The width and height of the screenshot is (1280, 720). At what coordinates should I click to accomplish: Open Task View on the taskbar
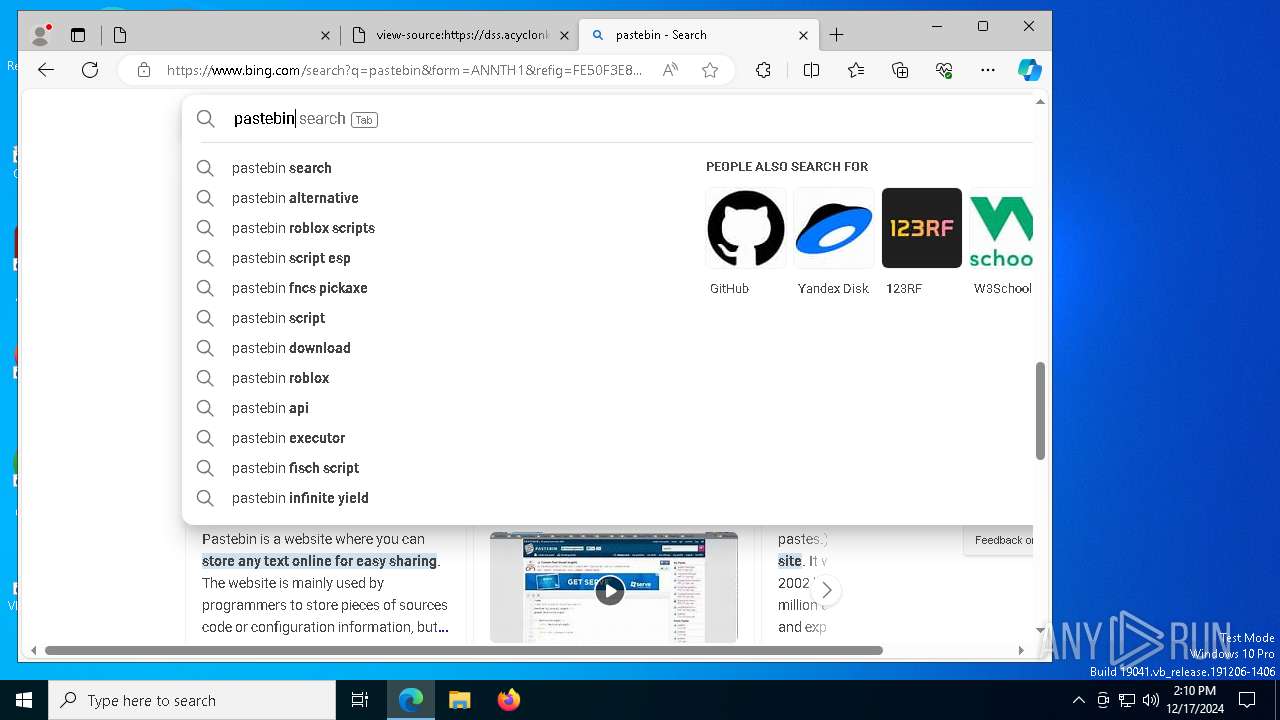coord(360,700)
